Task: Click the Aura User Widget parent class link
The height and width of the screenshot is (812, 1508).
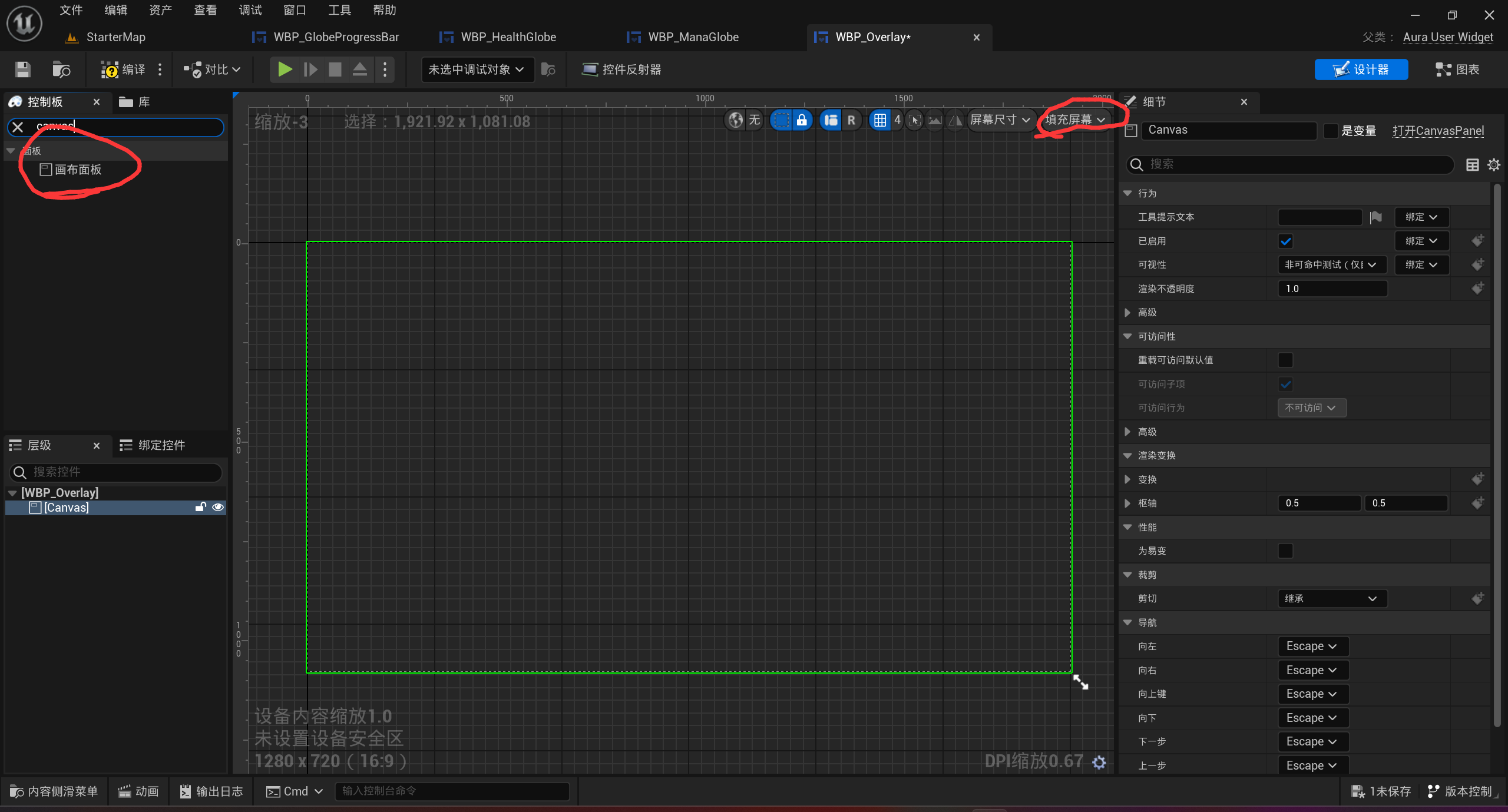Action: (1448, 37)
